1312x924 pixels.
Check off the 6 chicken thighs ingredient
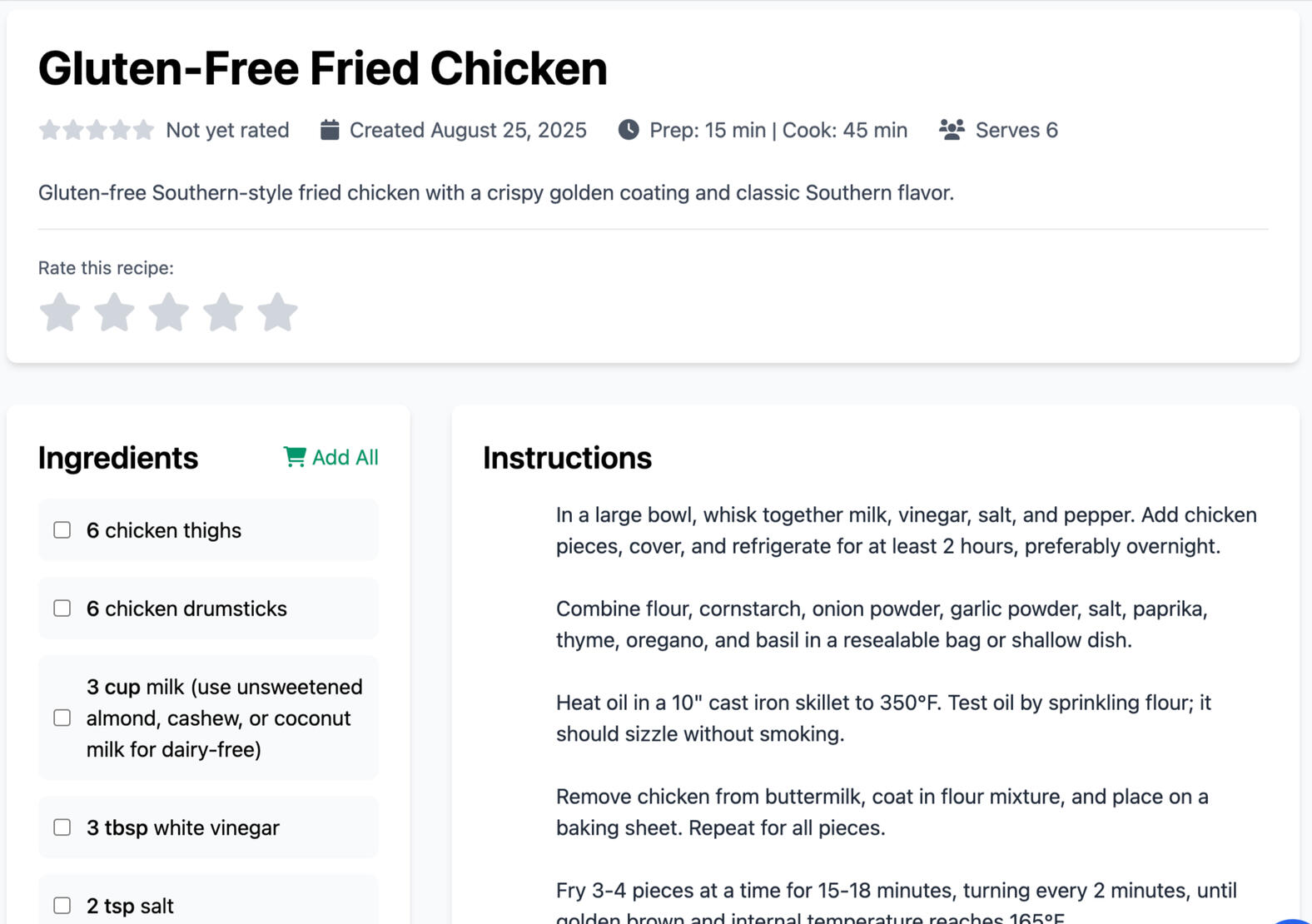[62, 529]
